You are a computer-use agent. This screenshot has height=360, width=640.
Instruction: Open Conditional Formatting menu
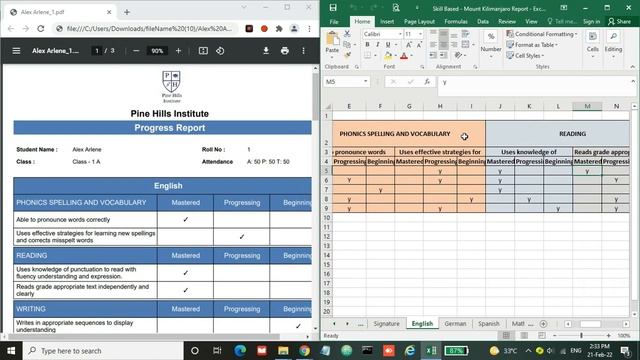(542, 34)
